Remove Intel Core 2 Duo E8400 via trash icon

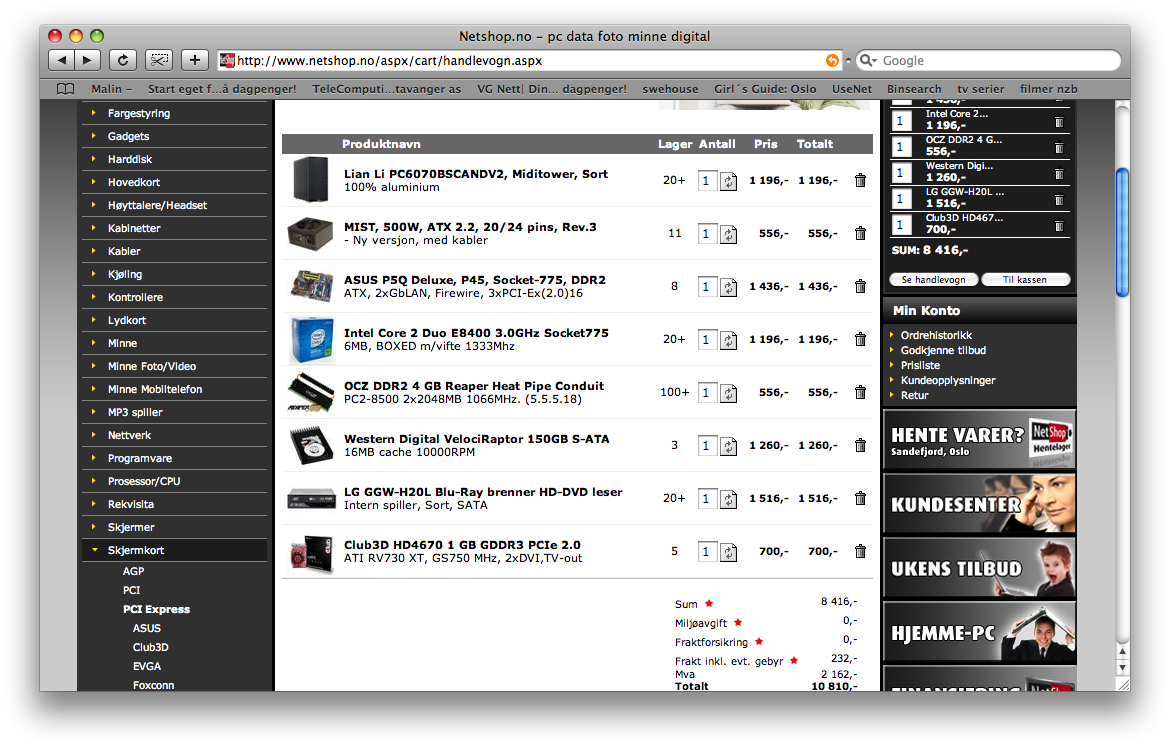(860, 339)
